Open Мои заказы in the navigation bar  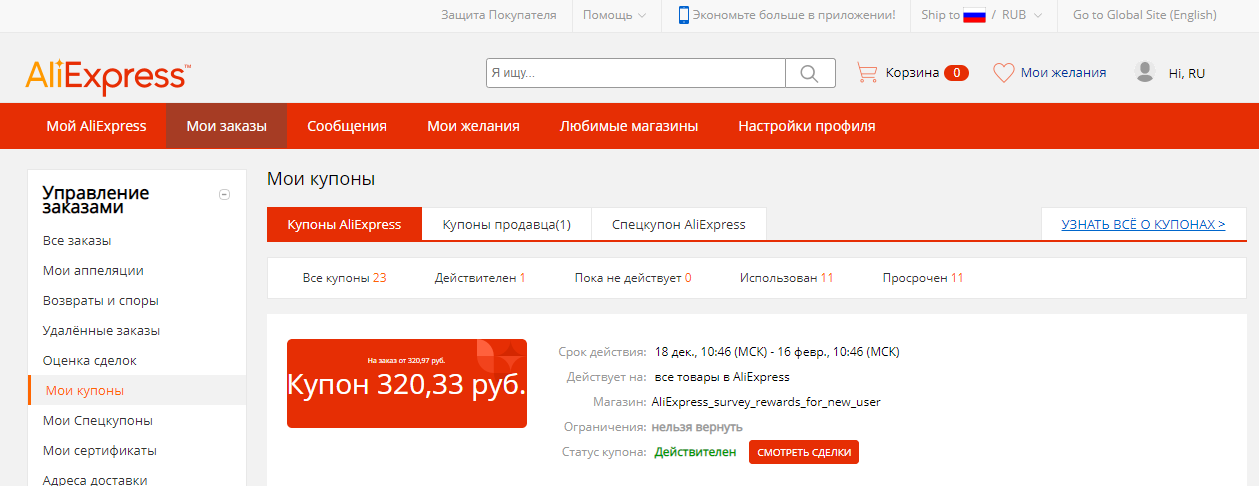click(226, 126)
